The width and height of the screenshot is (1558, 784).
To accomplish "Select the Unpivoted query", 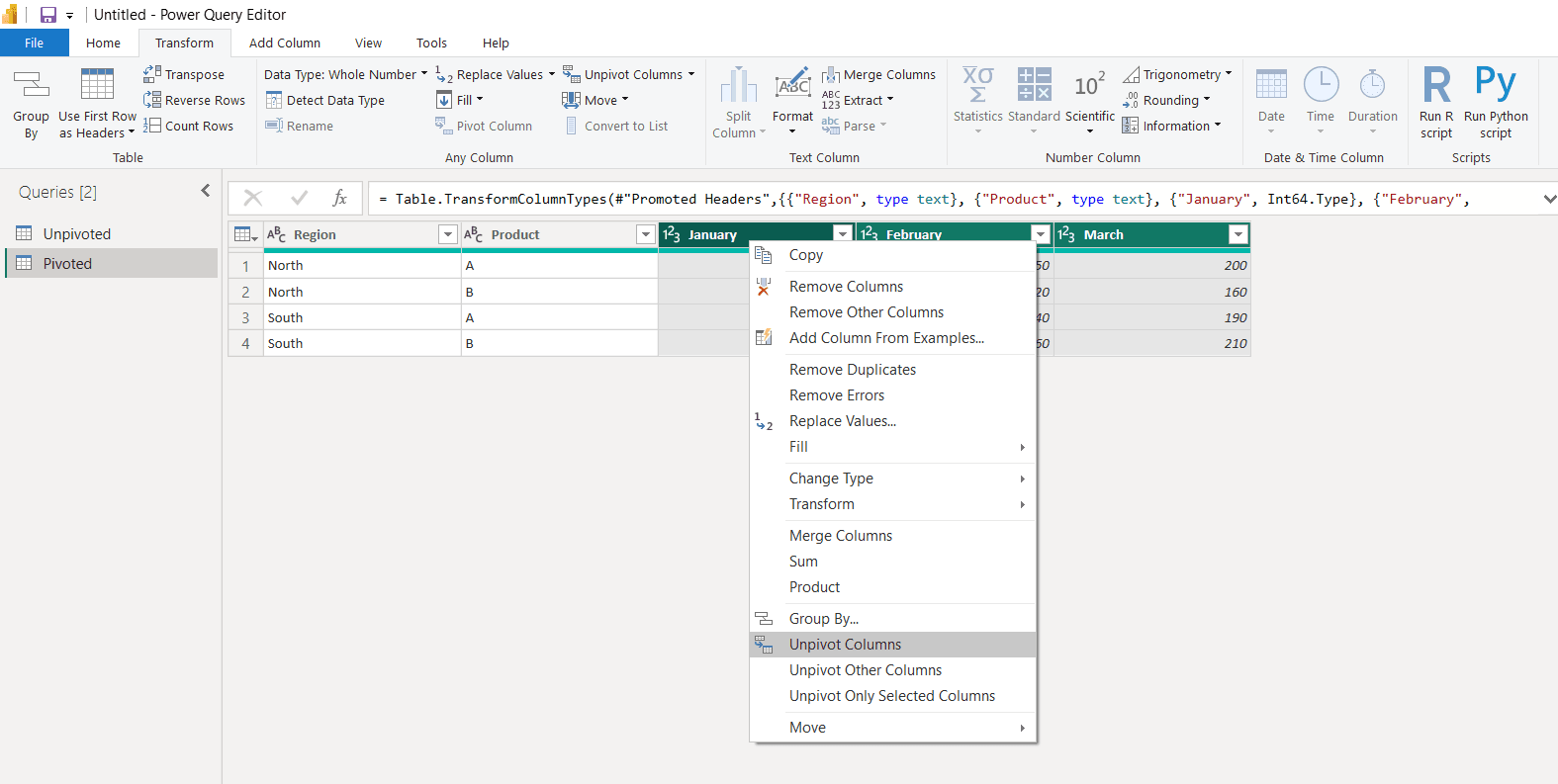I will 112,234.
